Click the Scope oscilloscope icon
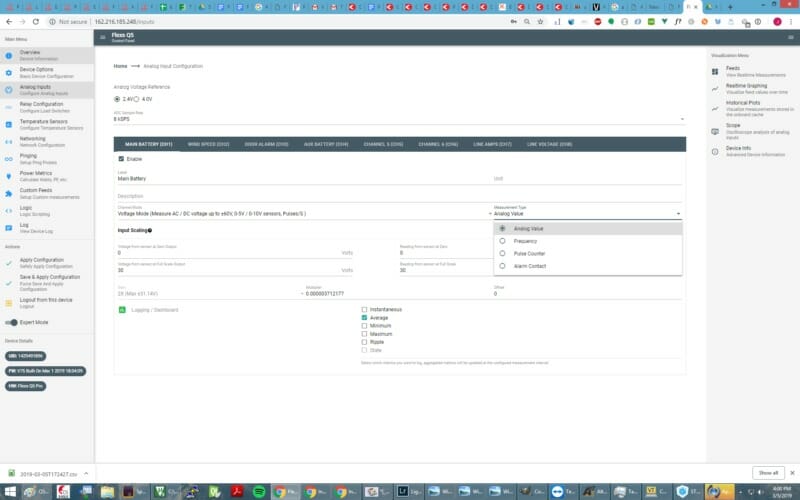 714,127
